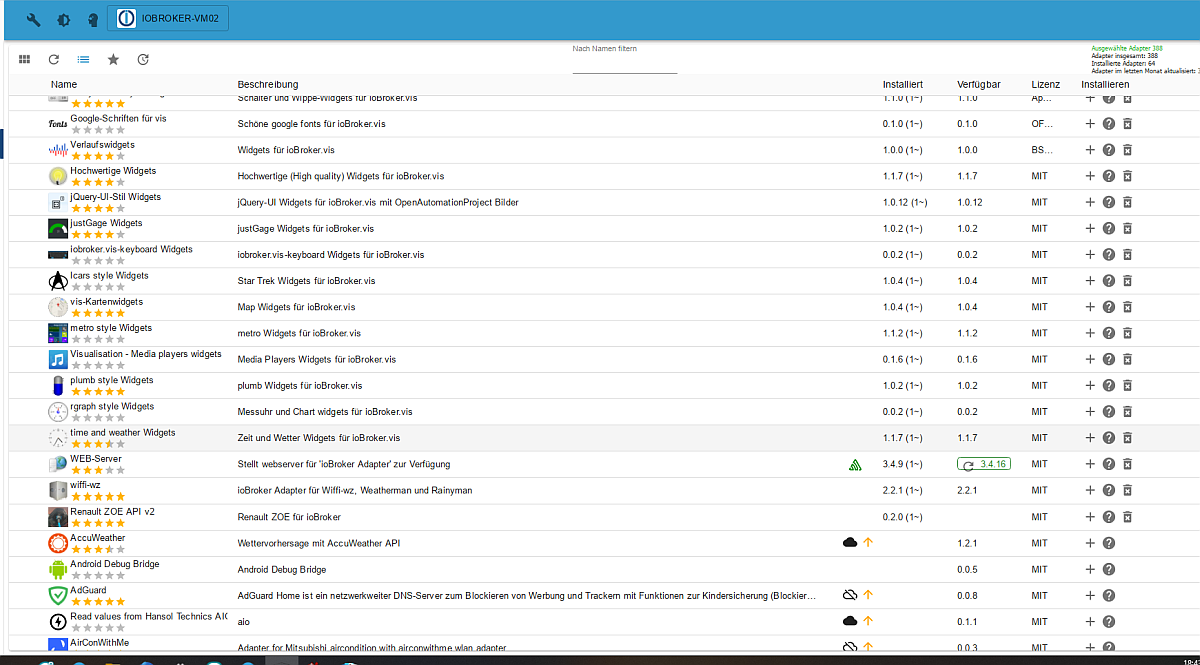Click the Verfügbar column header

point(979,84)
